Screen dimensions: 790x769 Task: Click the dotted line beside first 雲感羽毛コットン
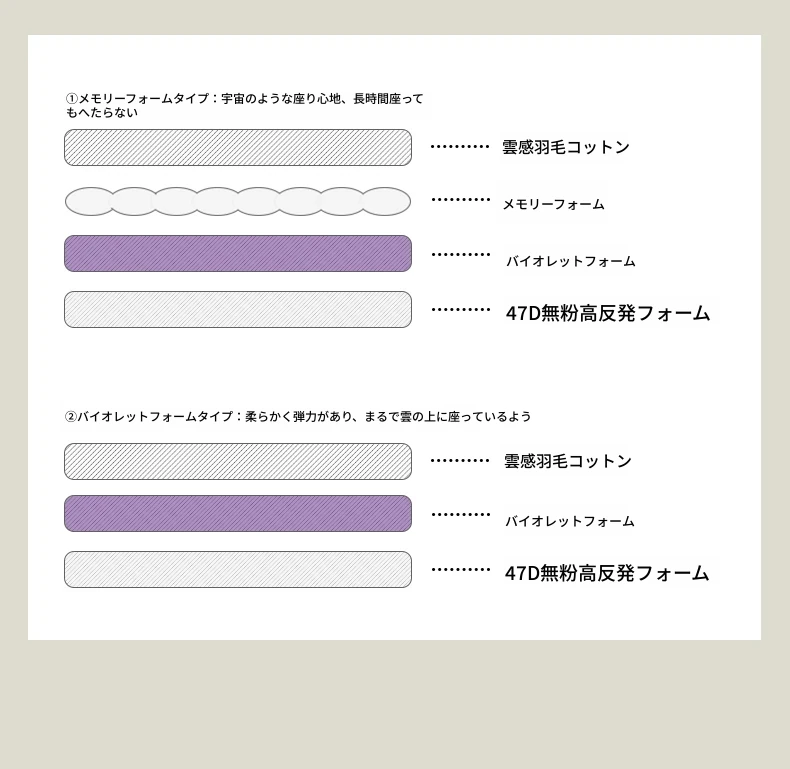pos(460,147)
